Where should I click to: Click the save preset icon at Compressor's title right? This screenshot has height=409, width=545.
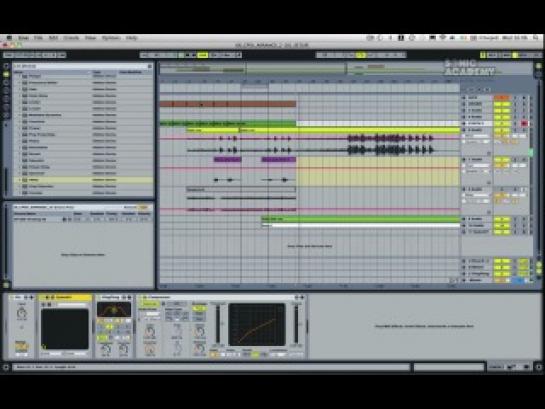[x=302, y=297]
